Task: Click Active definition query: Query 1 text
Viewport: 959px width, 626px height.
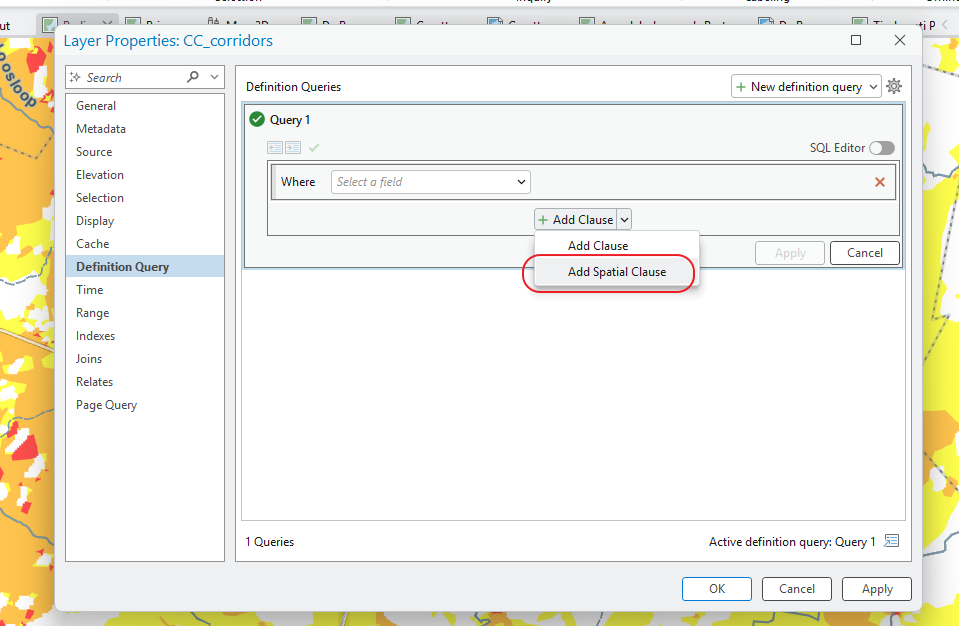Action: (x=792, y=542)
